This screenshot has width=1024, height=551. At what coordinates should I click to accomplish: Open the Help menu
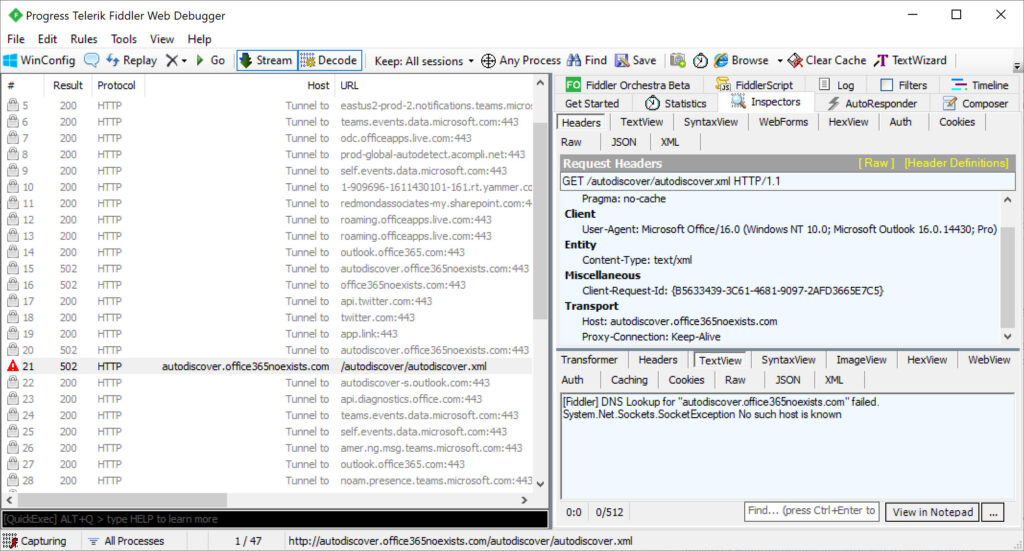(x=199, y=39)
